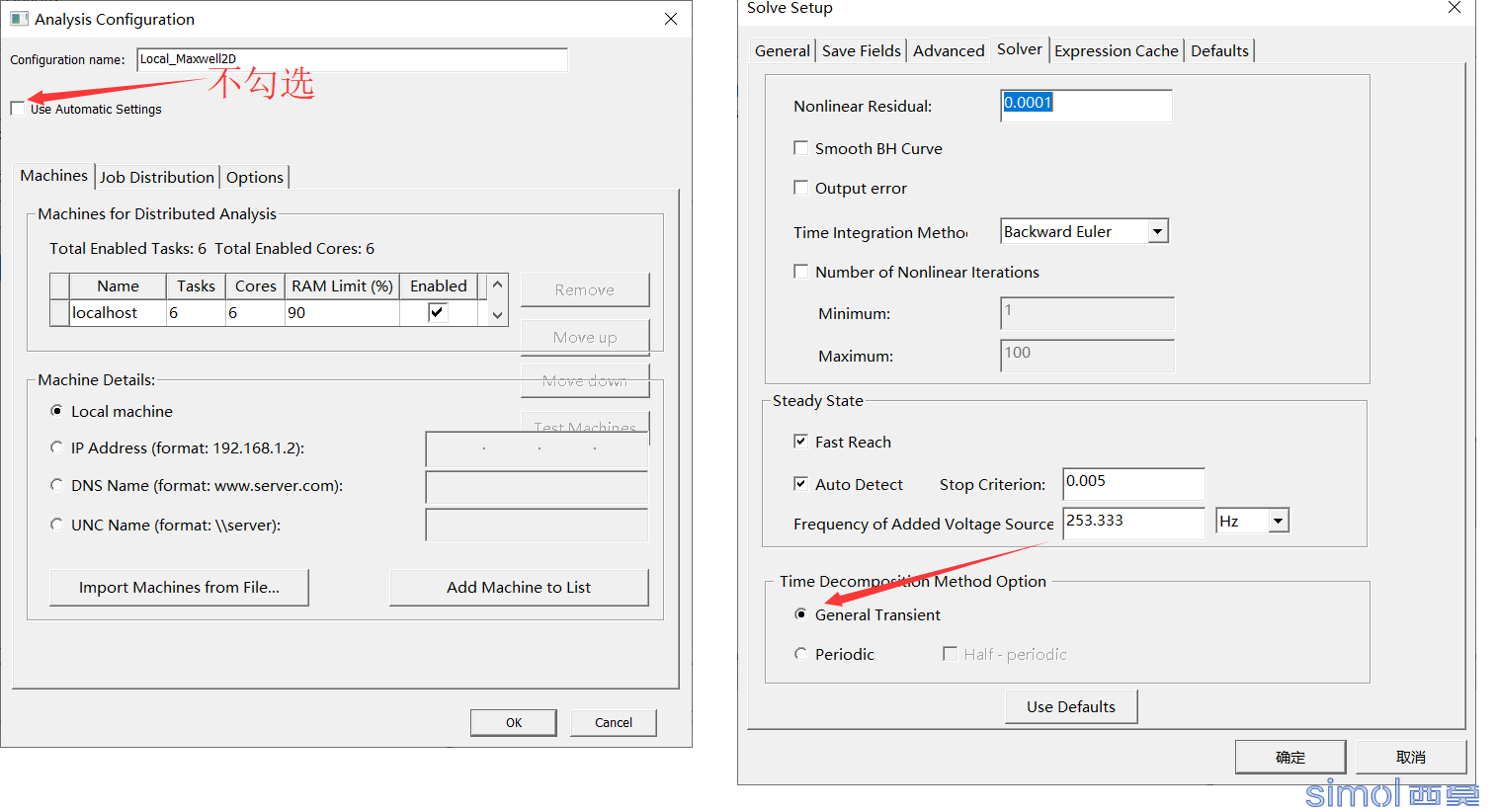Click the DNS Name text field

[x=537, y=487]
